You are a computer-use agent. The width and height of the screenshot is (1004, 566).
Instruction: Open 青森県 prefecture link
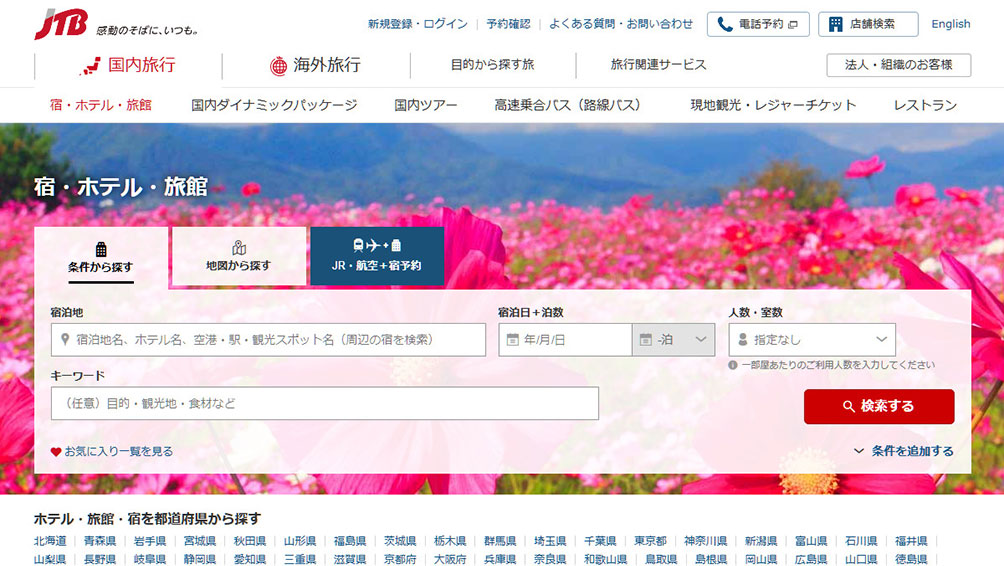coord(100,541)
